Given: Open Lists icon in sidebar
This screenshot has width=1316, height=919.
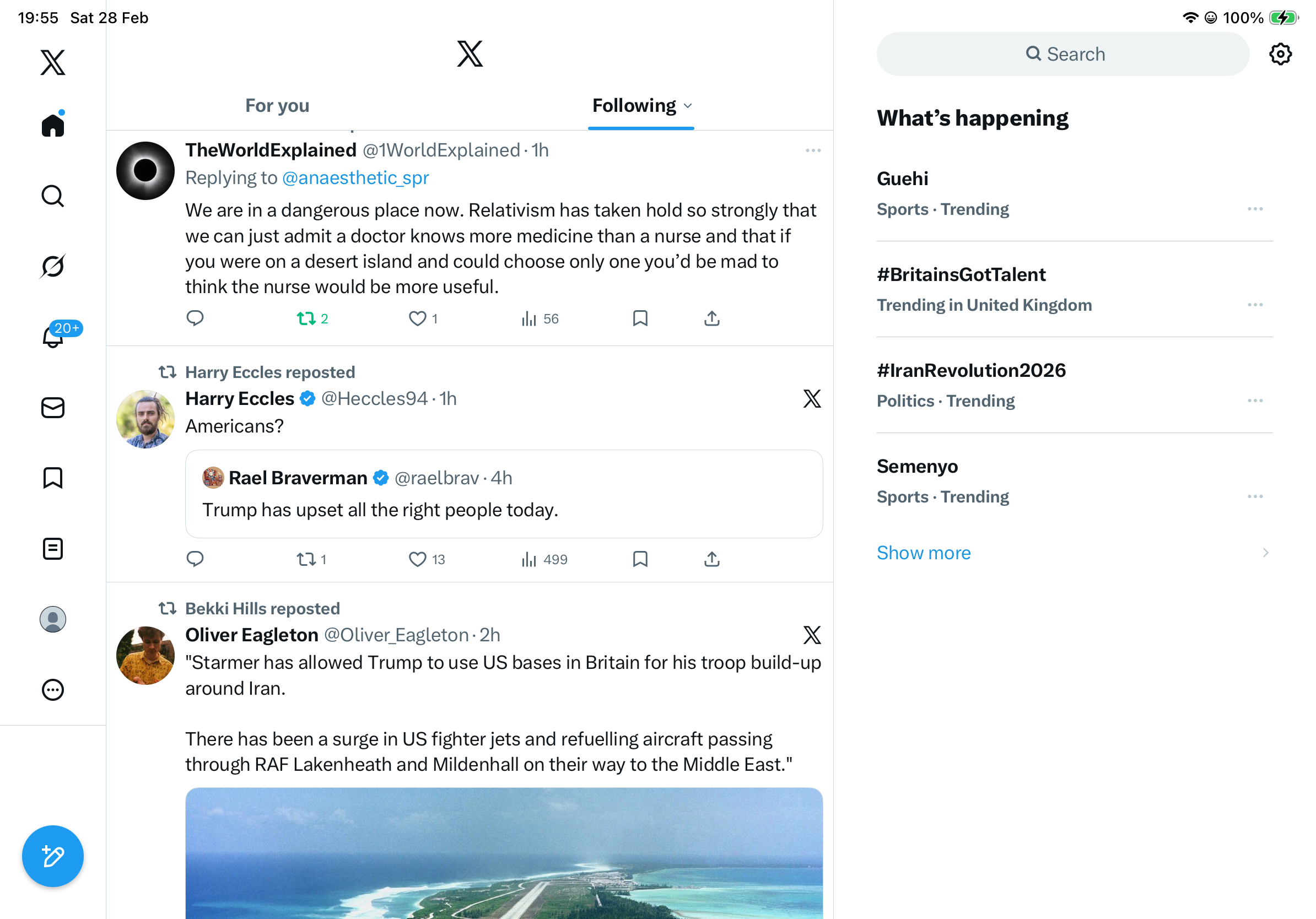Looking at the screenshot, I should (x=53, y=549).
